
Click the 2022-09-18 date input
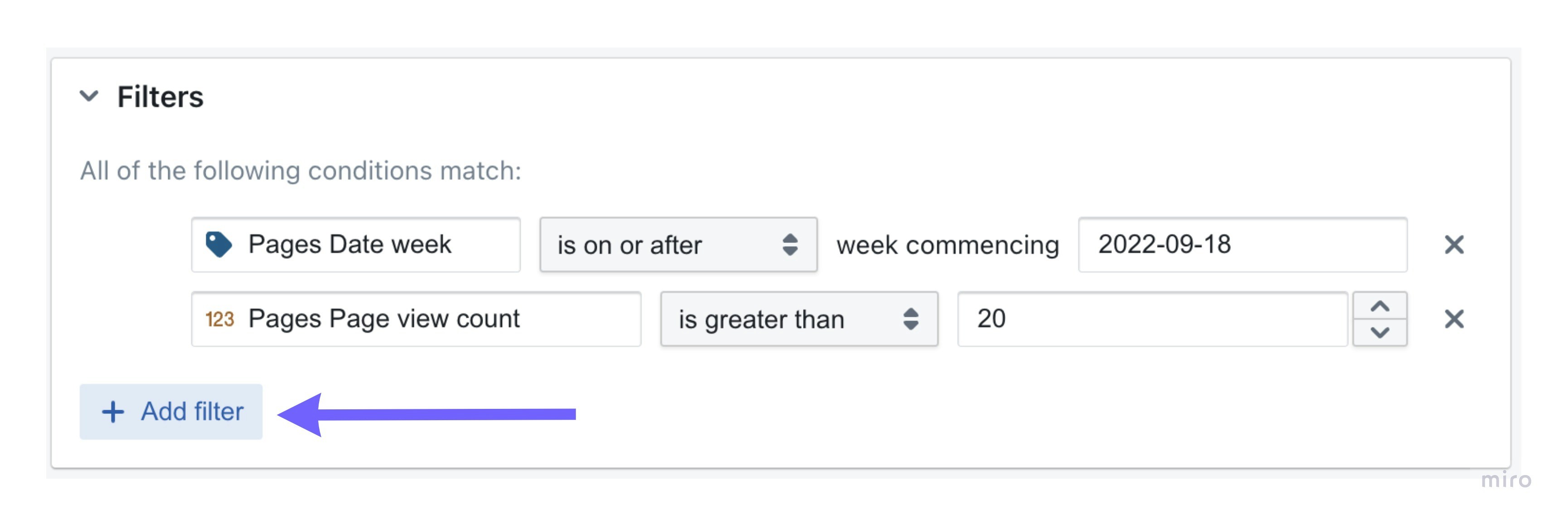pyautogui.click(x=1242, y=245)
